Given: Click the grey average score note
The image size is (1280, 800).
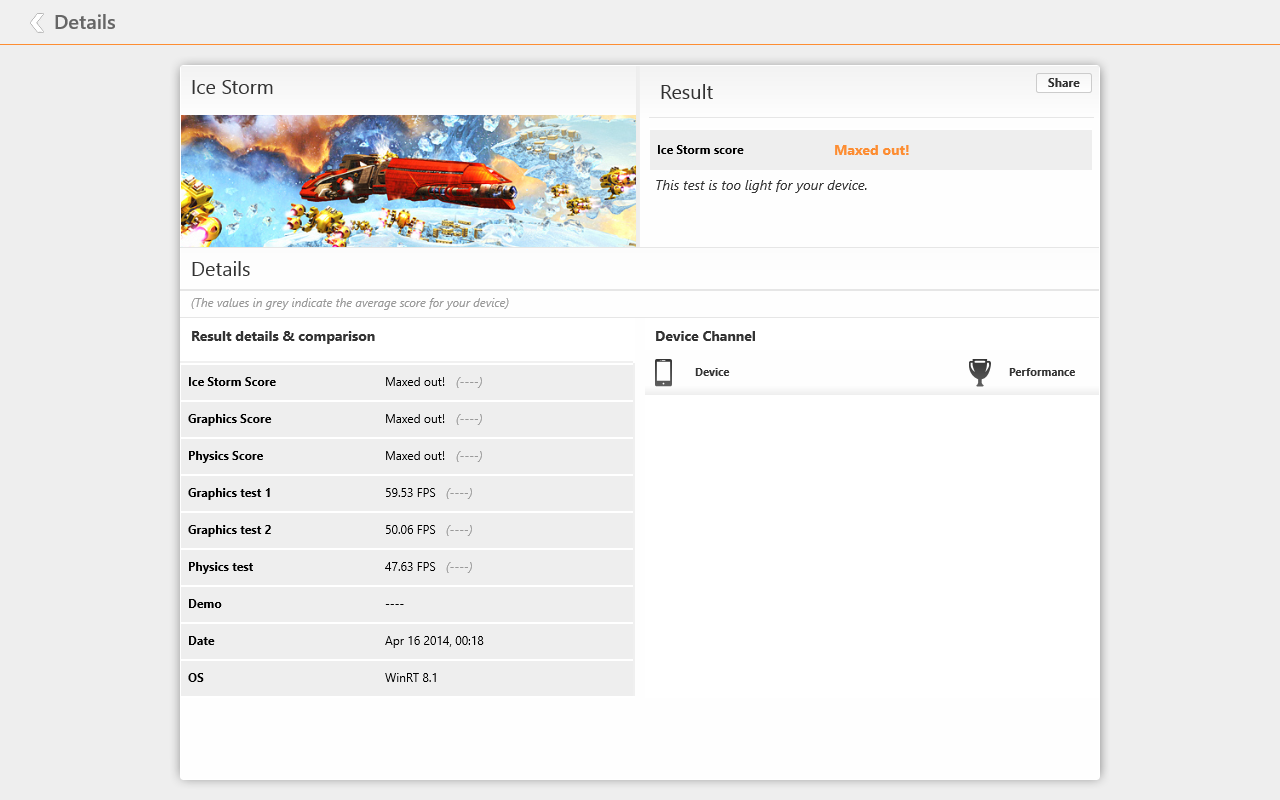Looking at the screenshot, I should click(x=350, y=303).
